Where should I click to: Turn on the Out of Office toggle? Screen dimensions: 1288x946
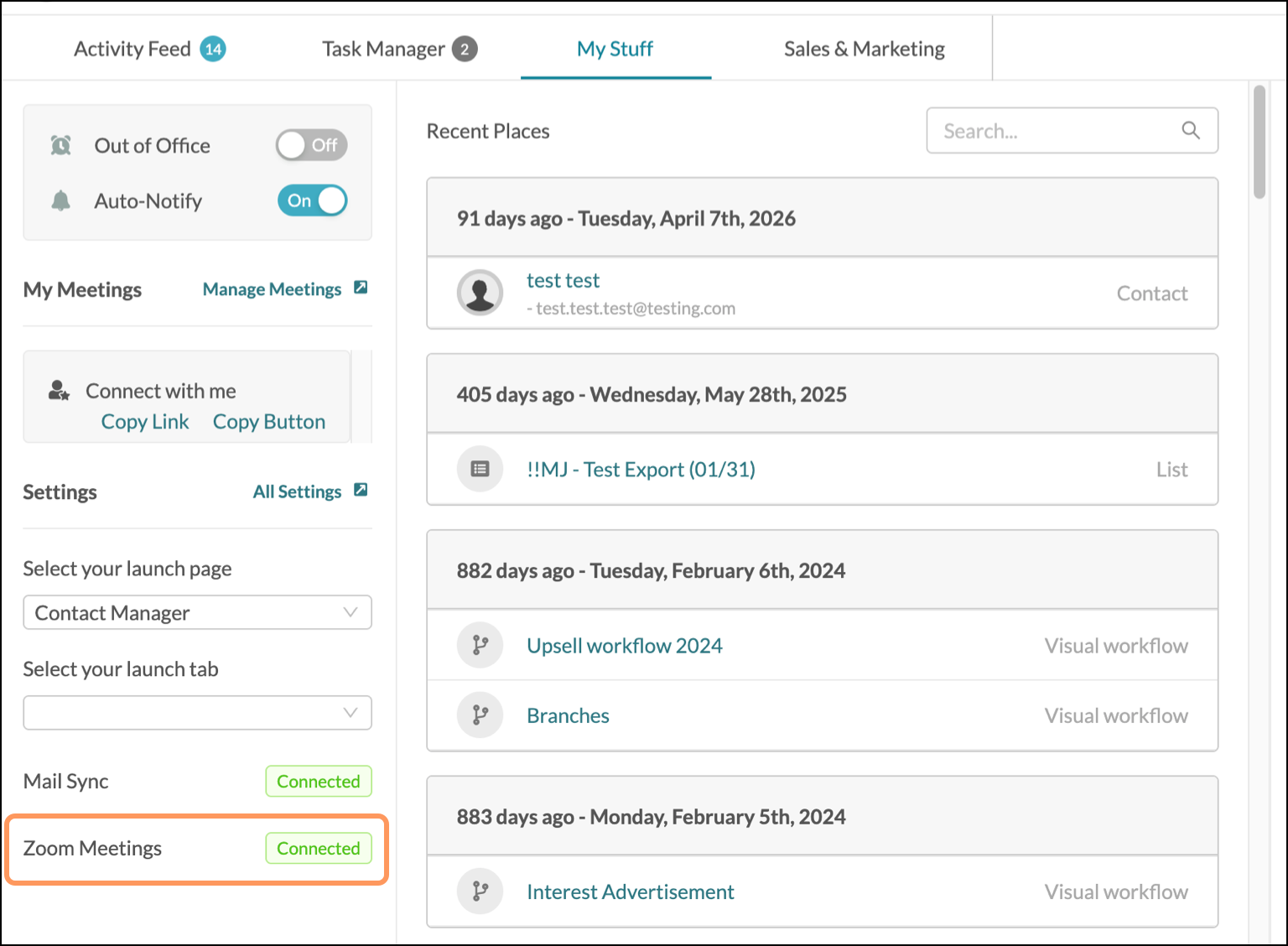click(x=312, y=145)
